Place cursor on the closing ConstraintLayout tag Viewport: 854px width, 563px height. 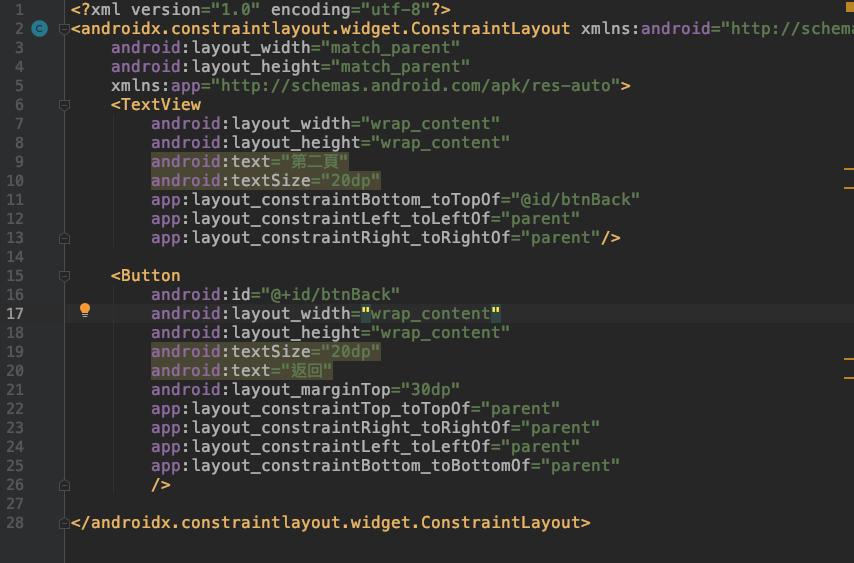coord(330,523)
